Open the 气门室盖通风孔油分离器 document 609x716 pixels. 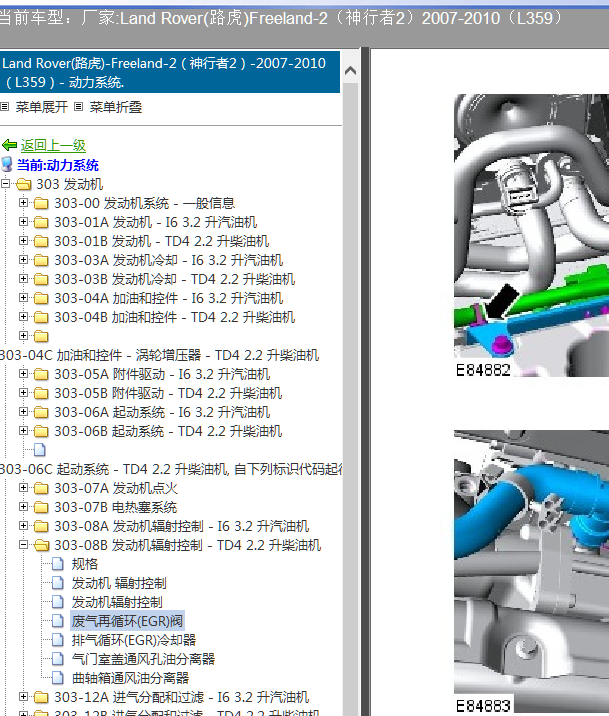click(x=143, y=659)
